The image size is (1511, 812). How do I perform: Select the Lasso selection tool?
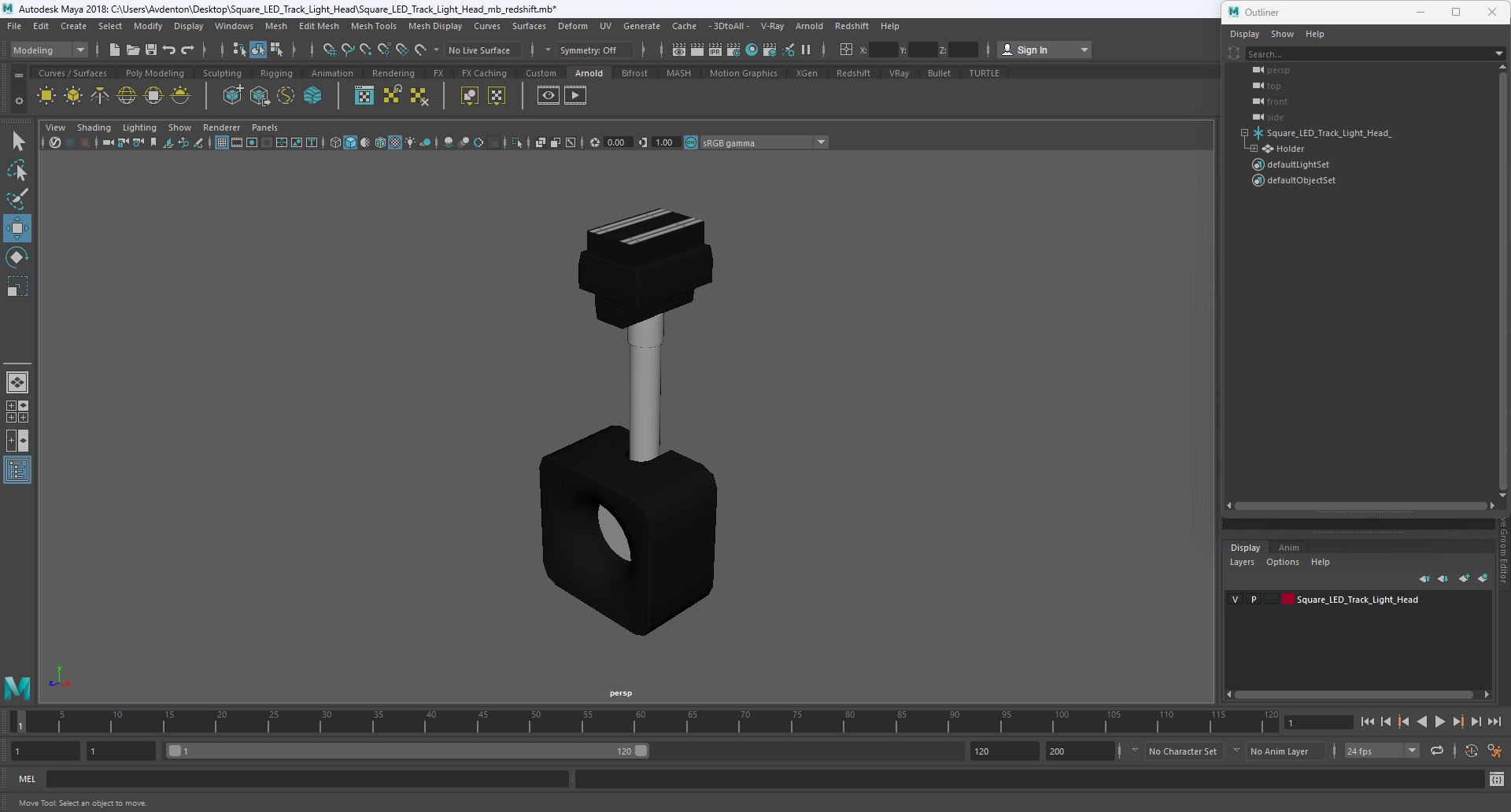(x=17, y=170)
